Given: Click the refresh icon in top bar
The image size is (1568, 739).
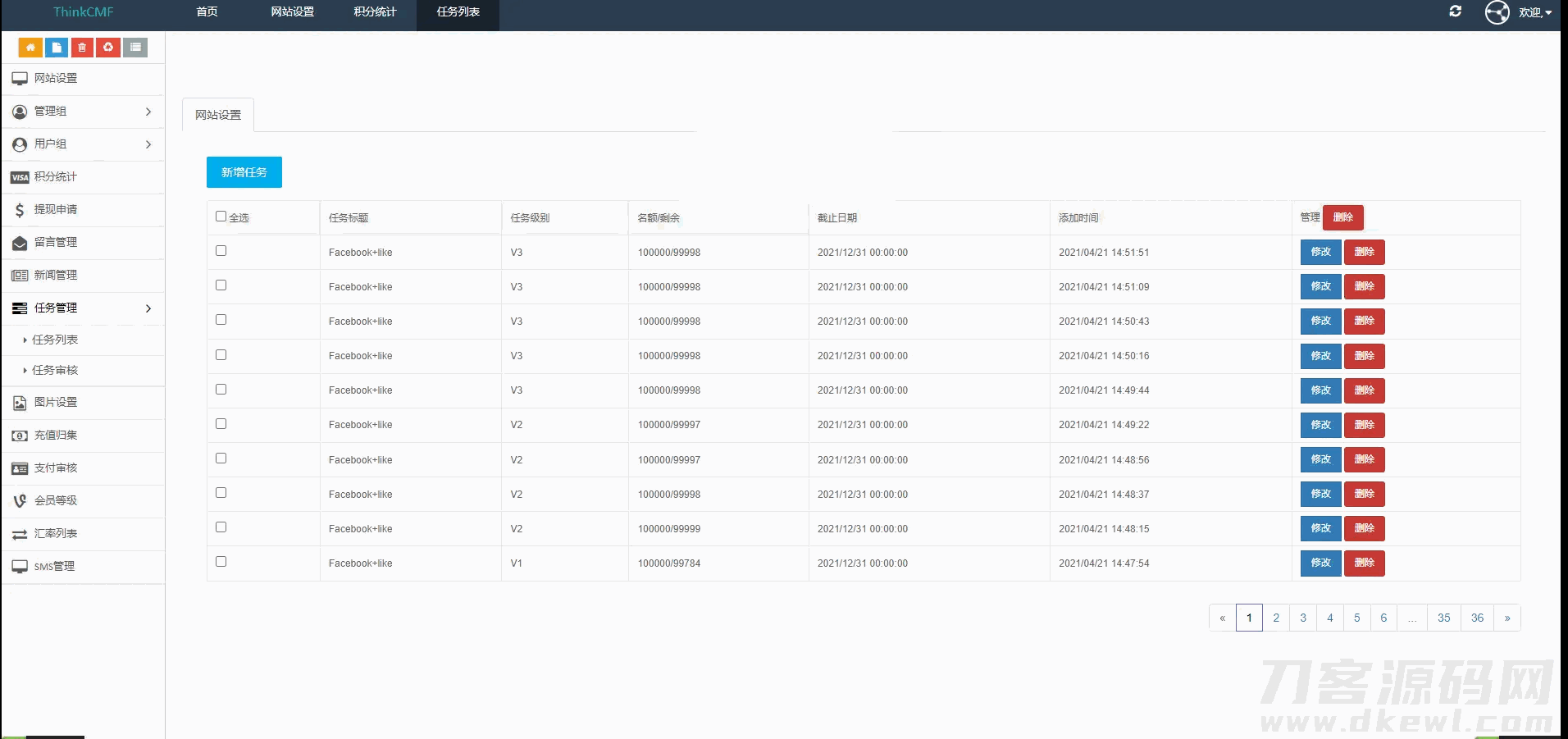Looking at the screenshot, I should pyautogui.click(x=1456, y=11).
